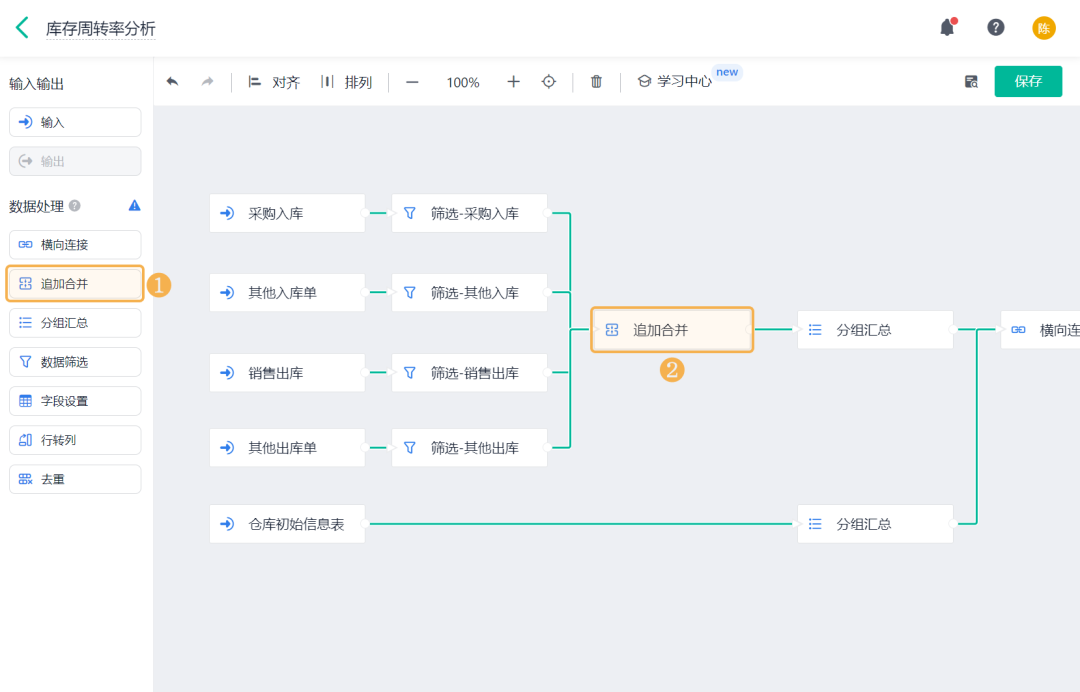Screen dimensions: 1080x692
Task: Select the 去重 dedupe tool
Action: pos(75,479)
